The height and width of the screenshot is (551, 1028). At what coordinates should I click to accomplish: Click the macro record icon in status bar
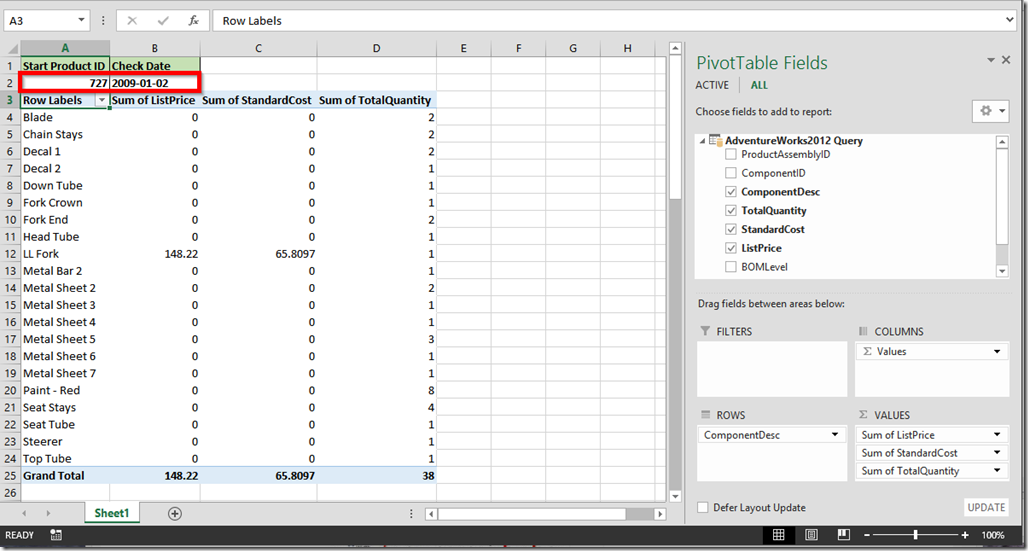coord(56,535)
